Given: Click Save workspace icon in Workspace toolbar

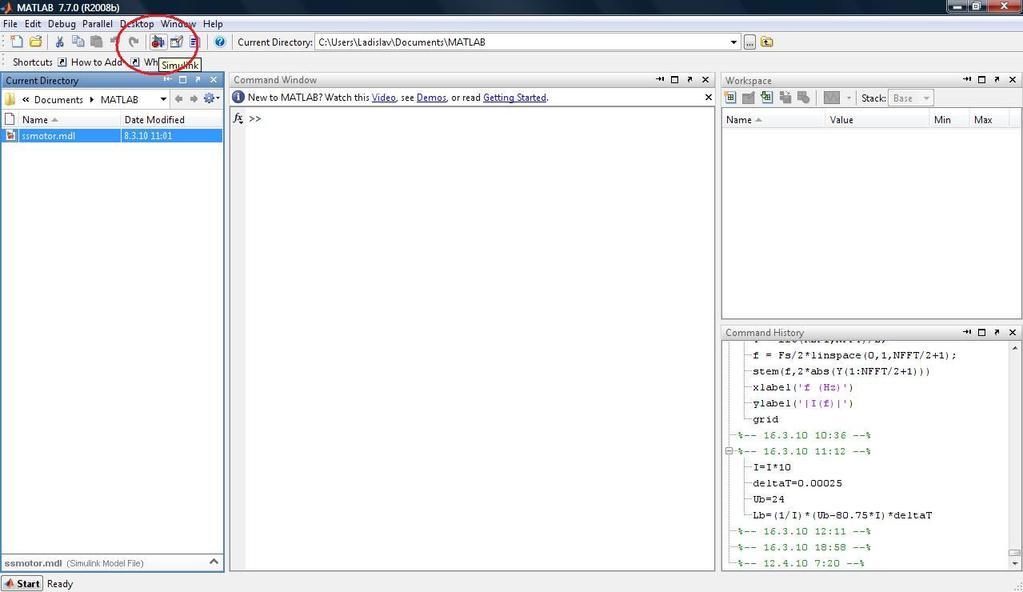Looking at the screenshot, I should click(x=786, y=98).
